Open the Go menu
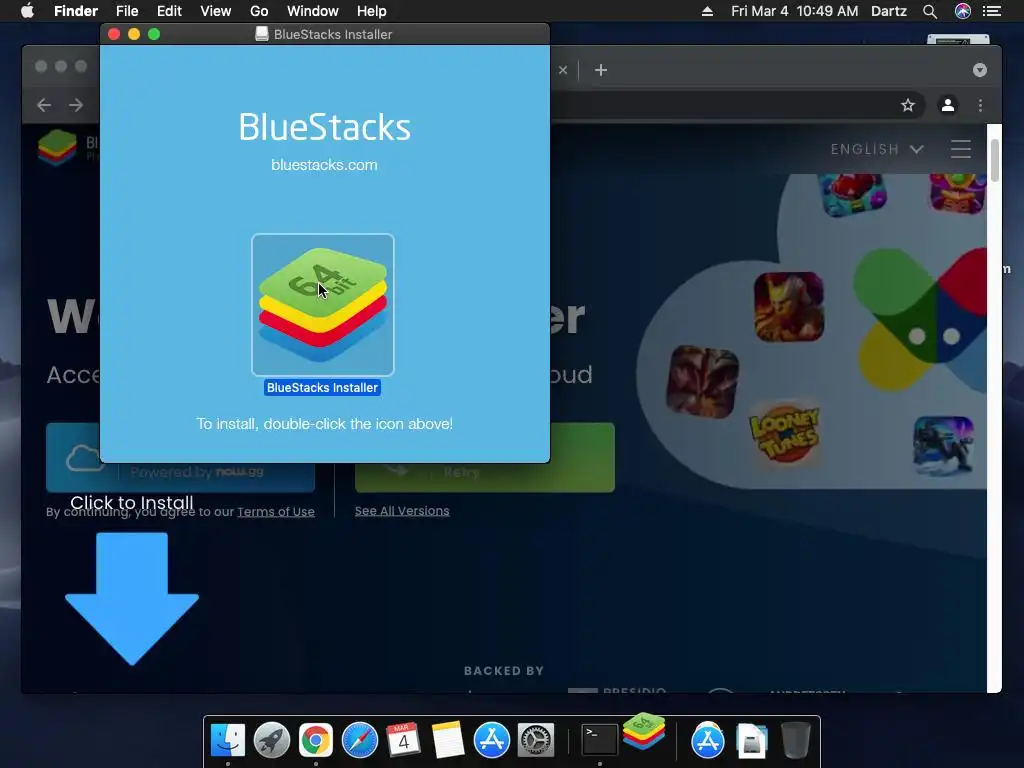The height and width of the screenshot is (768, 1024). 259,11
